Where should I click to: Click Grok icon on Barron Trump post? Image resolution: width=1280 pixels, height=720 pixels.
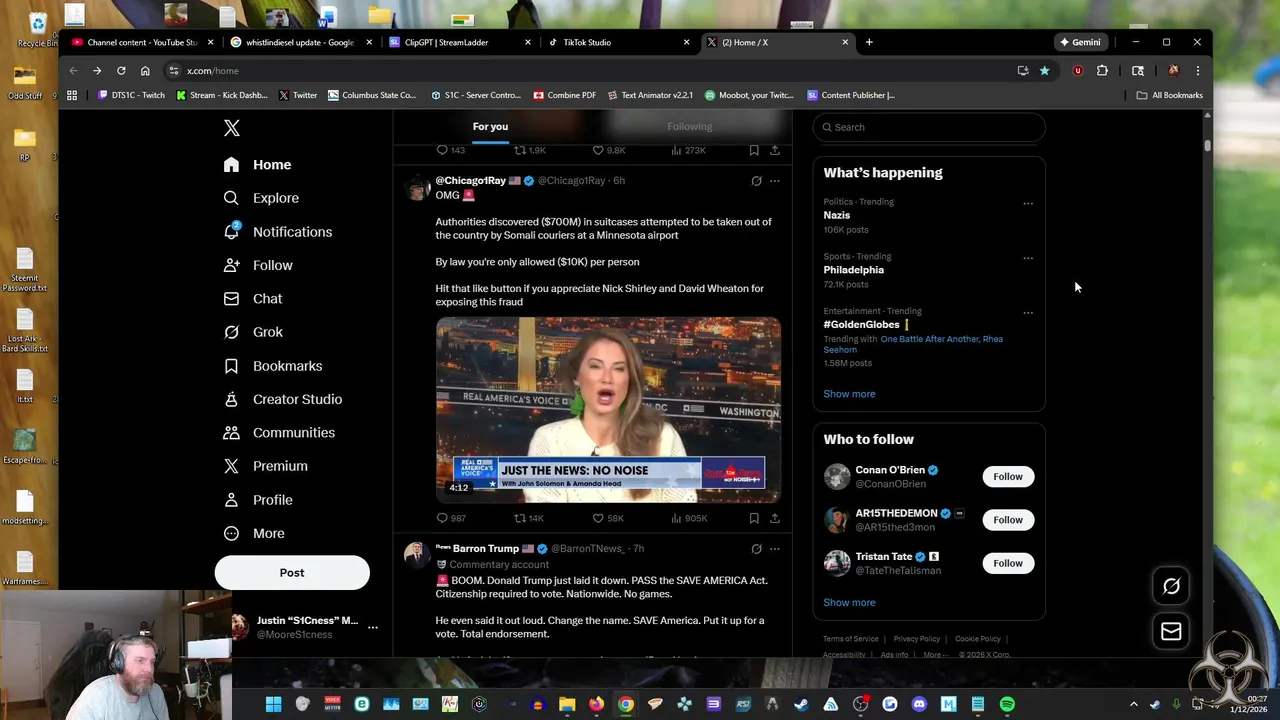coord(756,549)
